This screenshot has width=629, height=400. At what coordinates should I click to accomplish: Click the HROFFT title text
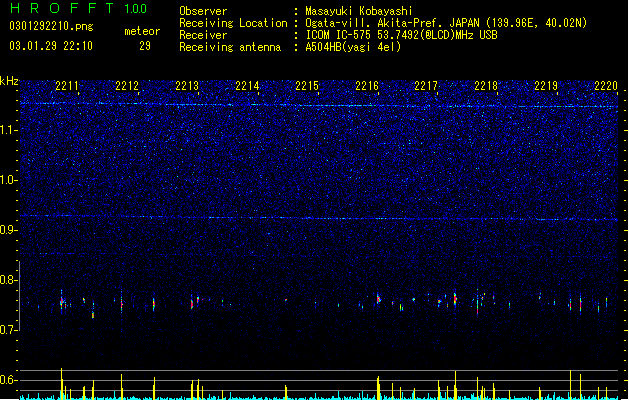point(62,8)
